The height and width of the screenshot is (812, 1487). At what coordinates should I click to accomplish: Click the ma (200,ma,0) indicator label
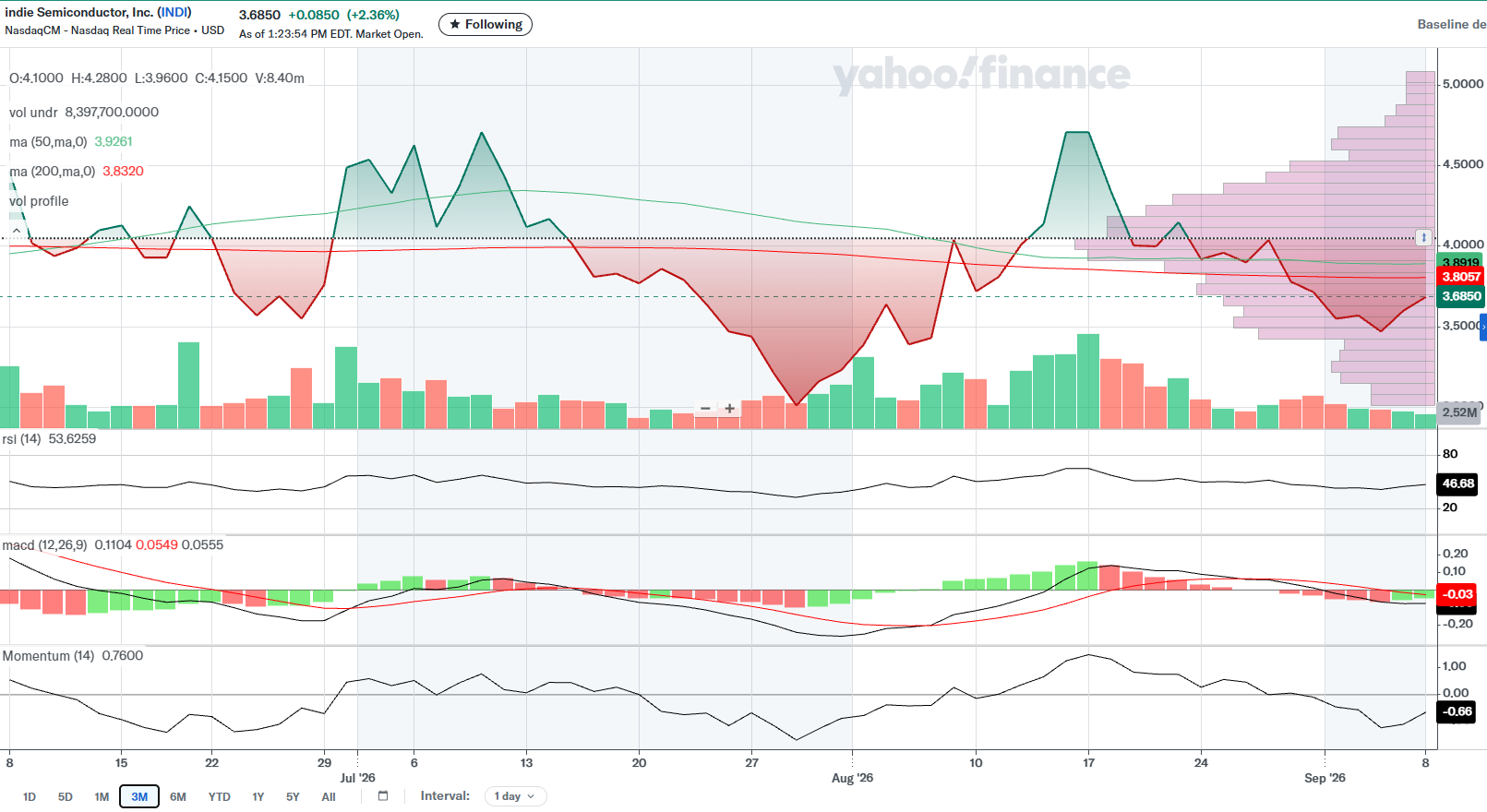click(52, 172)
